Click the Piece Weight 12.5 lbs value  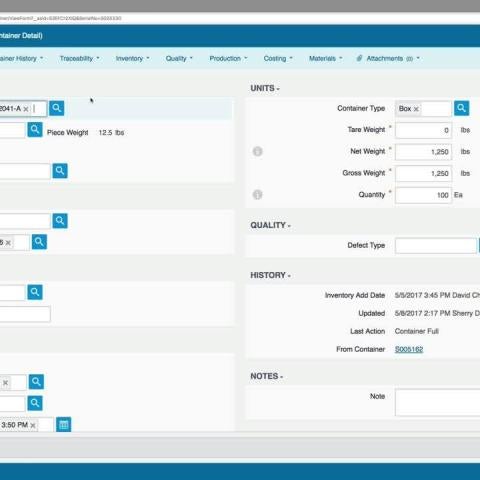pos(111,133)
